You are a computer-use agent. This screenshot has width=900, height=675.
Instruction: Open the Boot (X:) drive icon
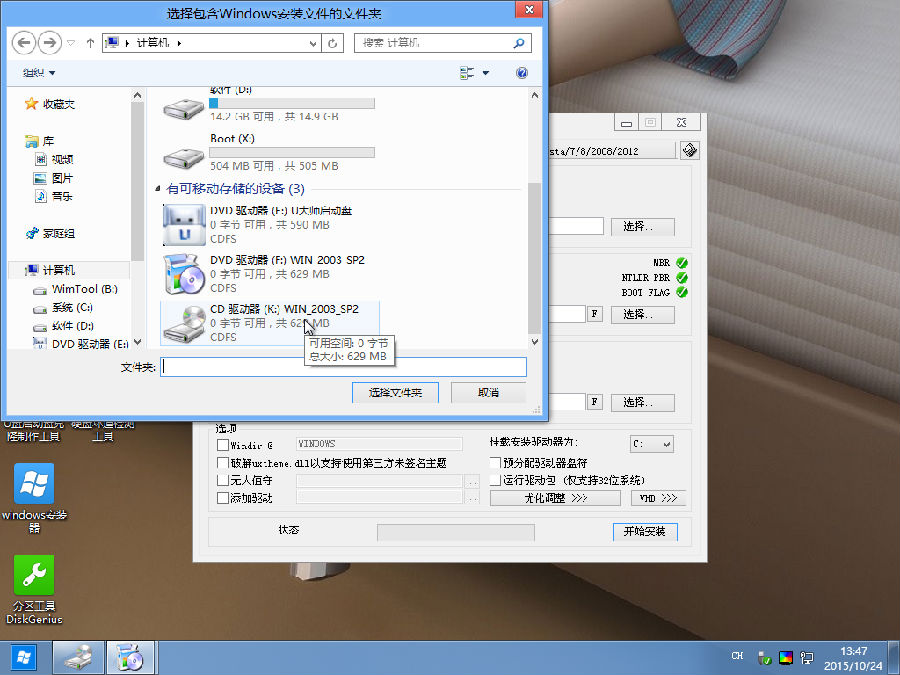[183, 157]
